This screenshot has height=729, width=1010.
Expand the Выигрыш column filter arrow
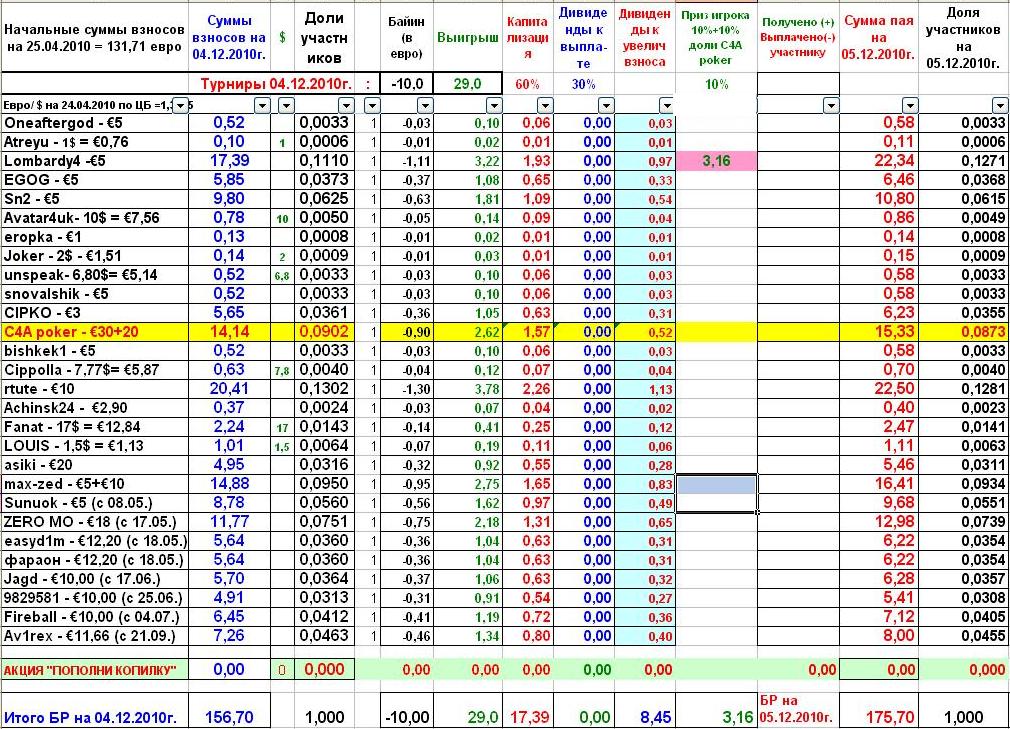[494, 106]
